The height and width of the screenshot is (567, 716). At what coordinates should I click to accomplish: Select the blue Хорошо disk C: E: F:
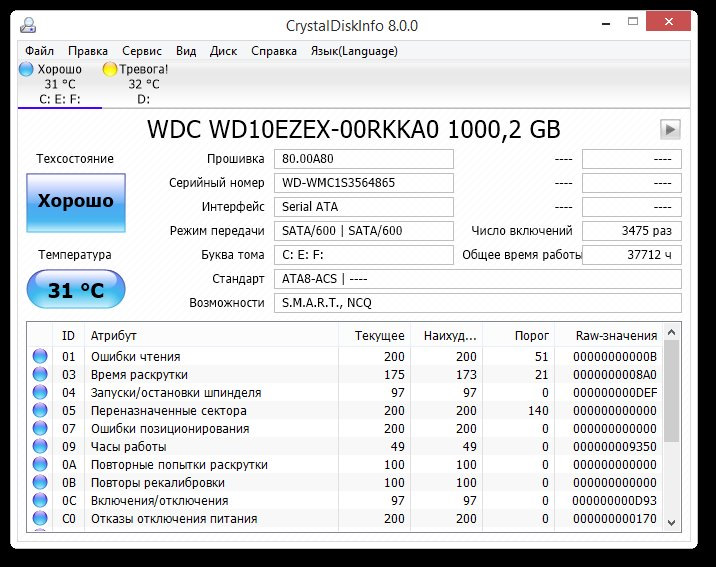(x=60, y=84)
